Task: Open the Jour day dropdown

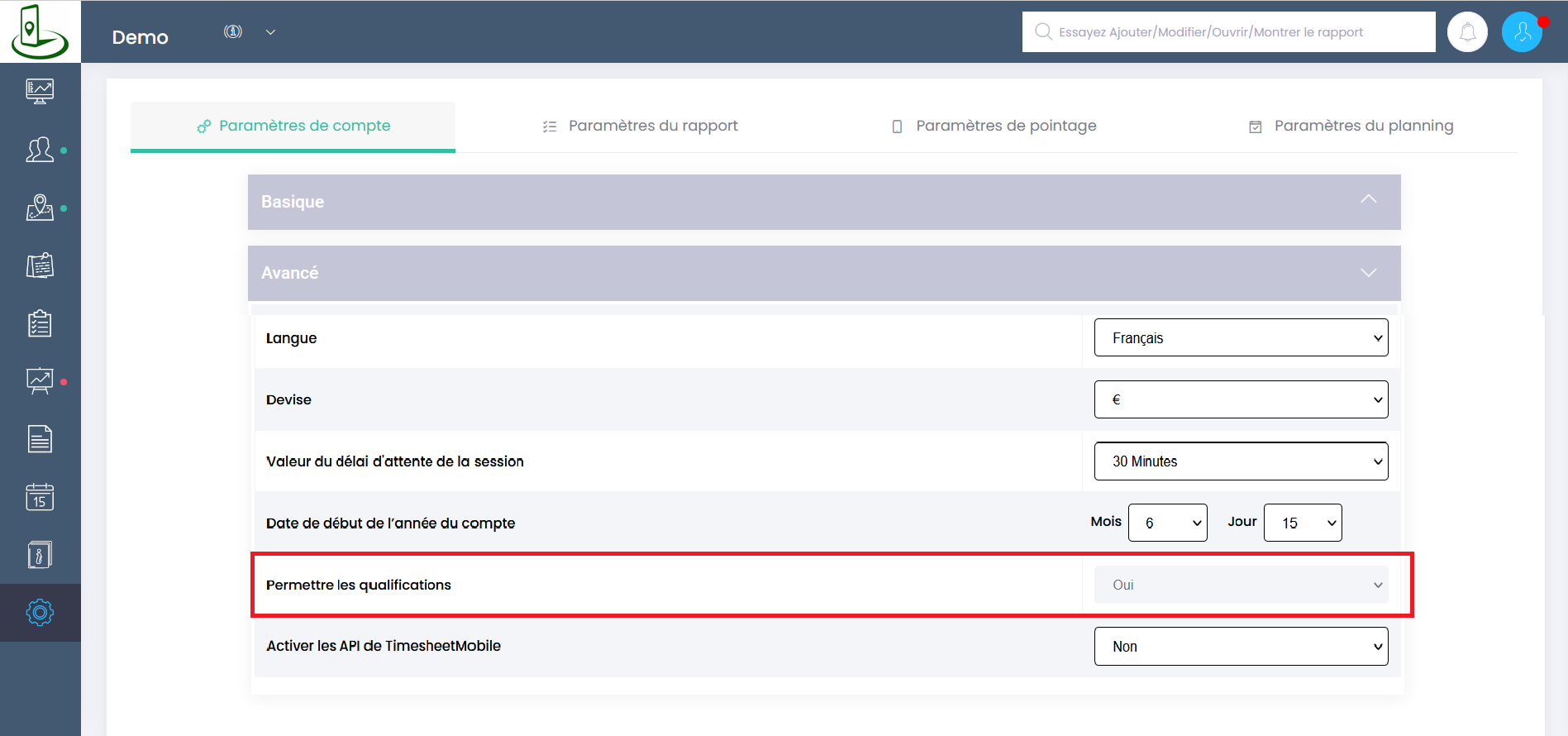Action: [1302, 523]
